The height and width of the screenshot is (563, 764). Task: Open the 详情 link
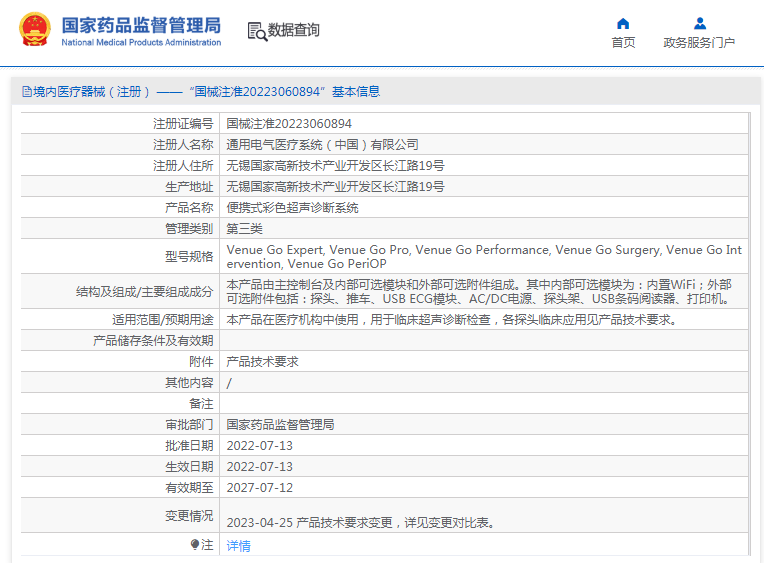tap(238, 545)
